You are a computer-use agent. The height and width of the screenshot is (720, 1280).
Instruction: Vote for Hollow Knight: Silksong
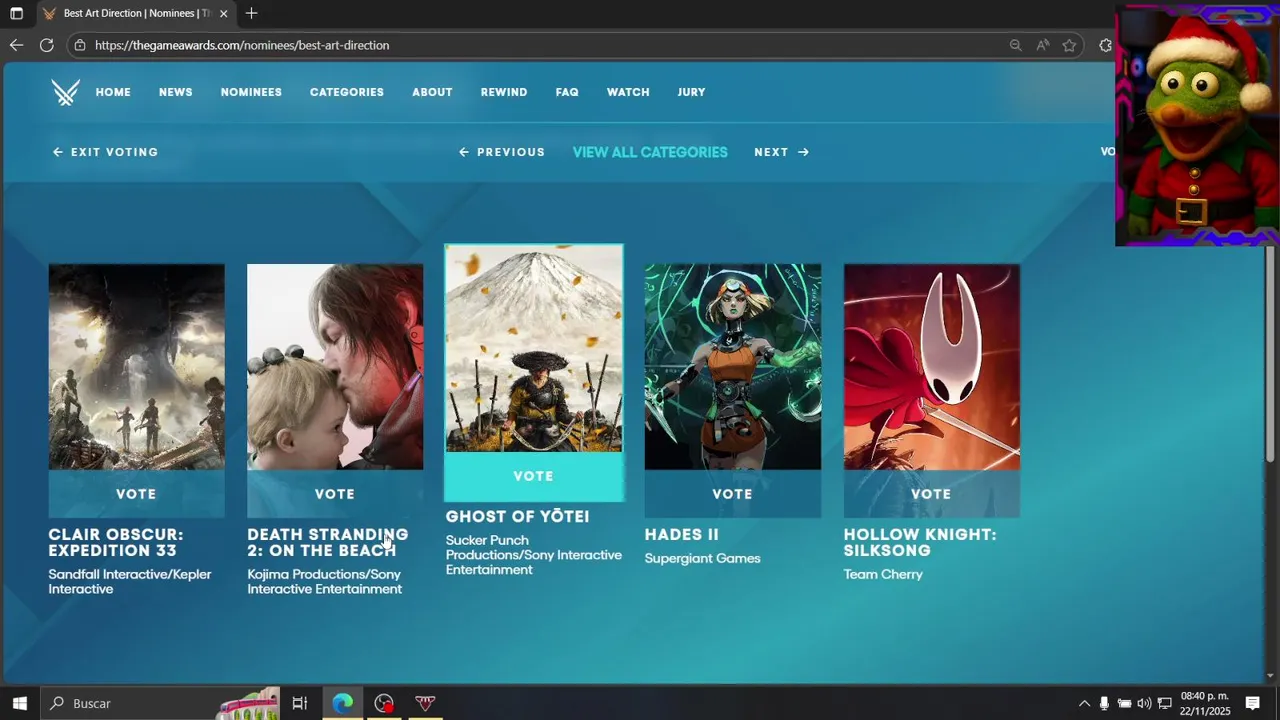tap(931, 494)
